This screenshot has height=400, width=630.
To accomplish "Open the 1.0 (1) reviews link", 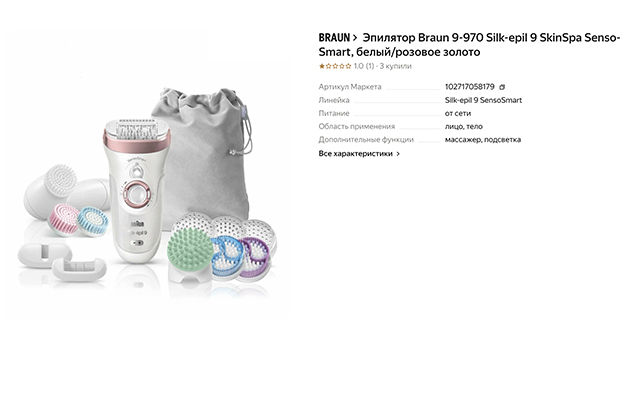I will (x=364, y=66).
